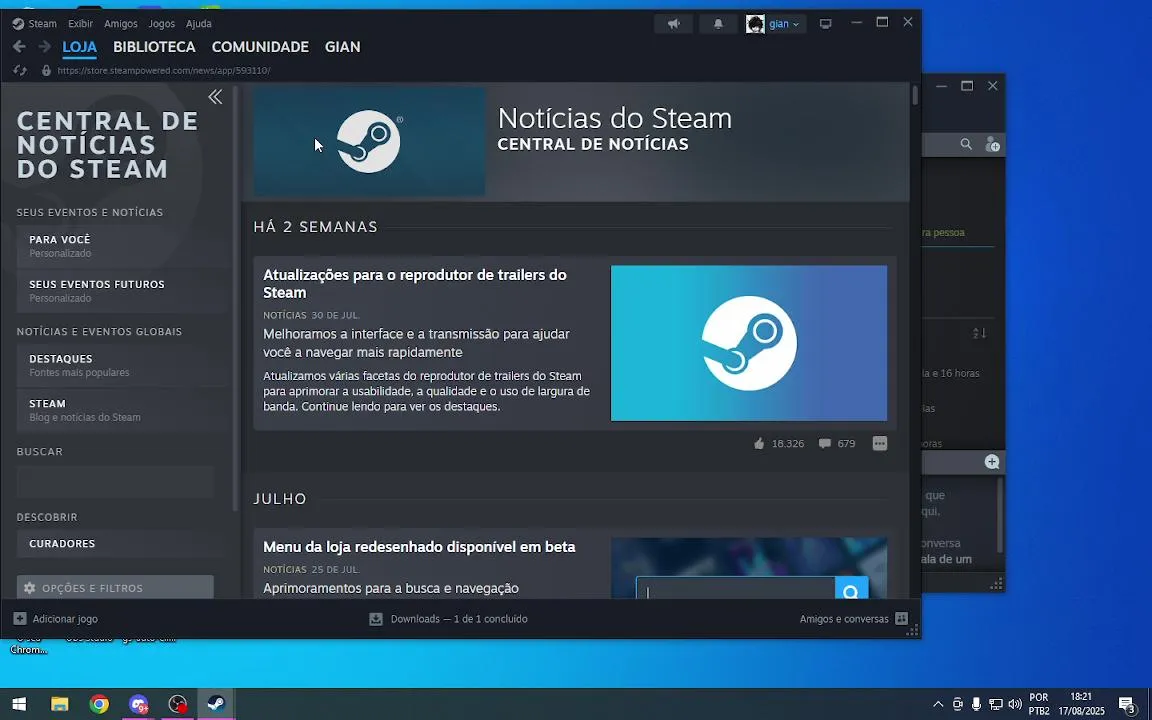This screenshot has height=720, width=1152.
Task: Open the redesigned store menu beta article
Action: [x=419, y=547]
